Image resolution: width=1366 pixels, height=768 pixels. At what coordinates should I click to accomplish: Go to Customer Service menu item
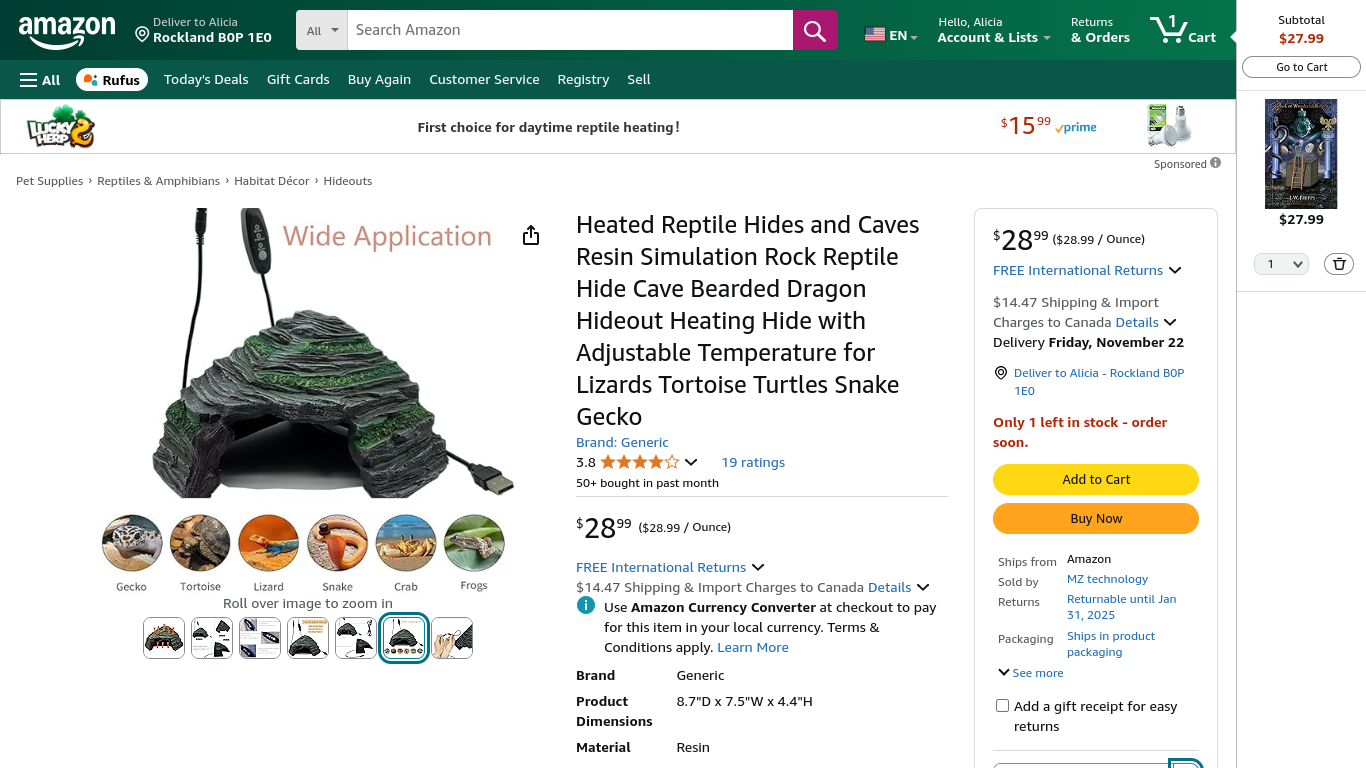[484, 80]
